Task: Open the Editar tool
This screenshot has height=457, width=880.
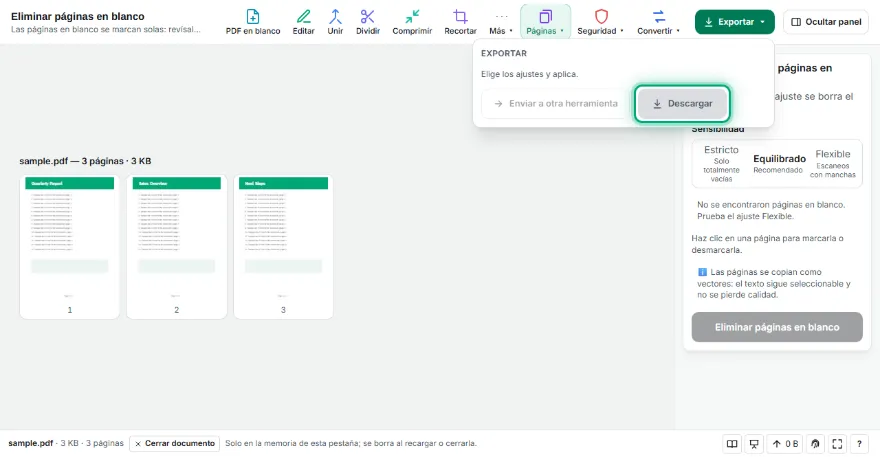Action: tap(303, 22)
